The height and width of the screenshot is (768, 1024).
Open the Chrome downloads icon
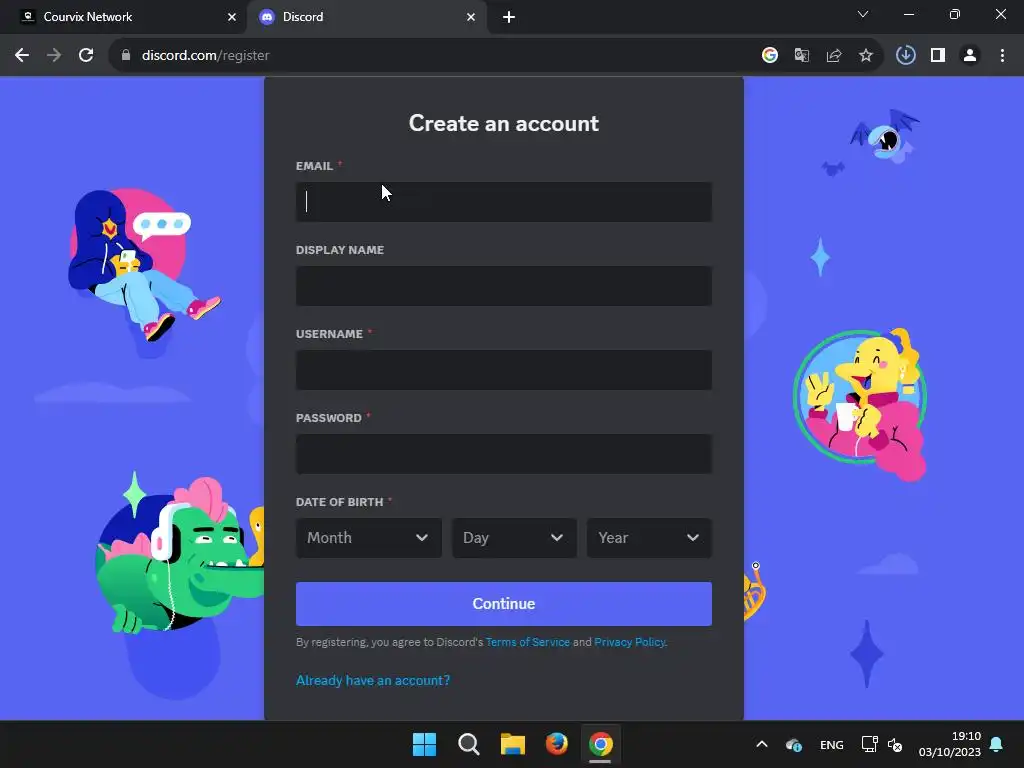click(x=906, y=56)
